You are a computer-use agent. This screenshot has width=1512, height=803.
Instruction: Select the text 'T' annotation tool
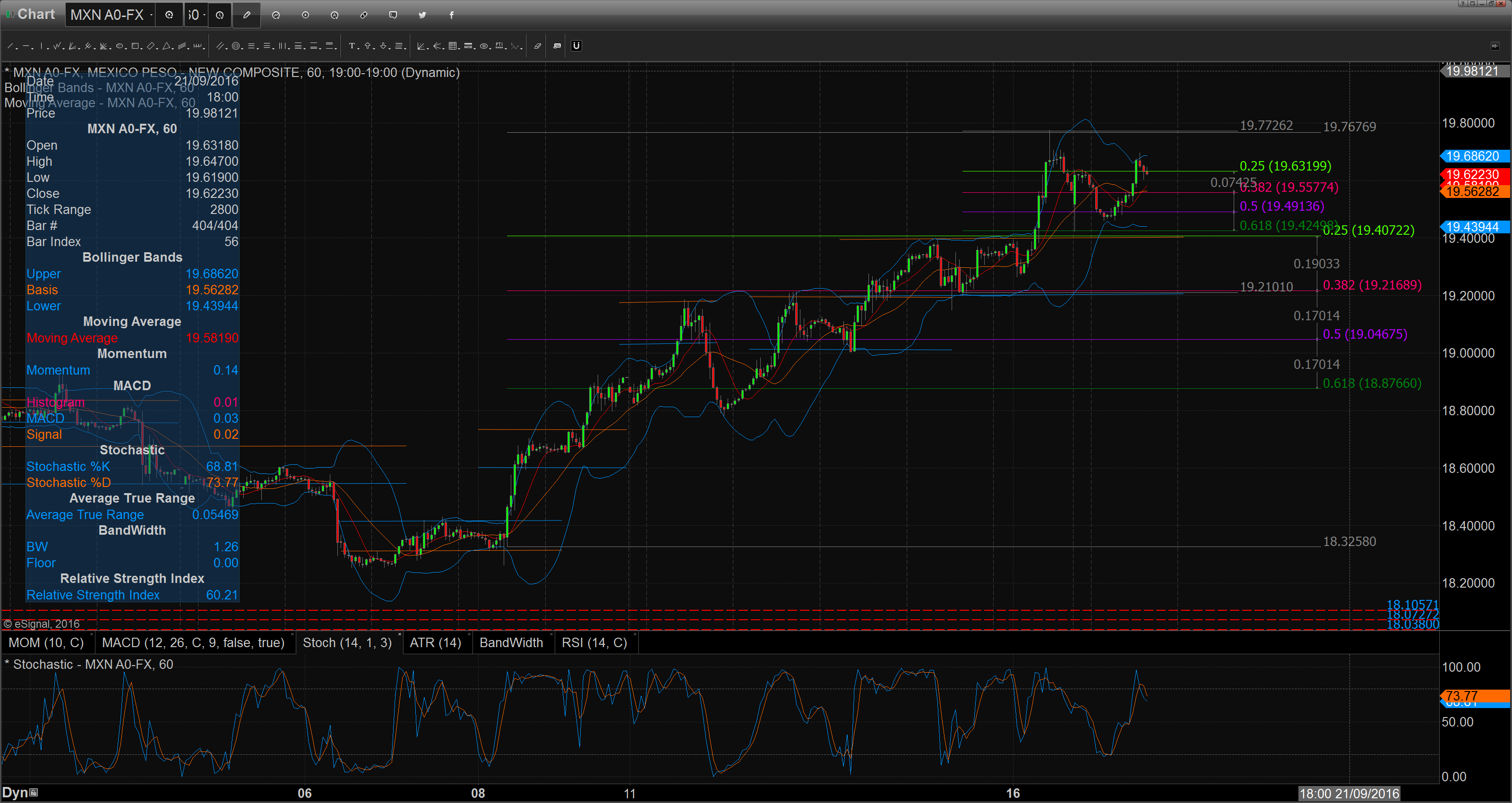tap(352, 46)
